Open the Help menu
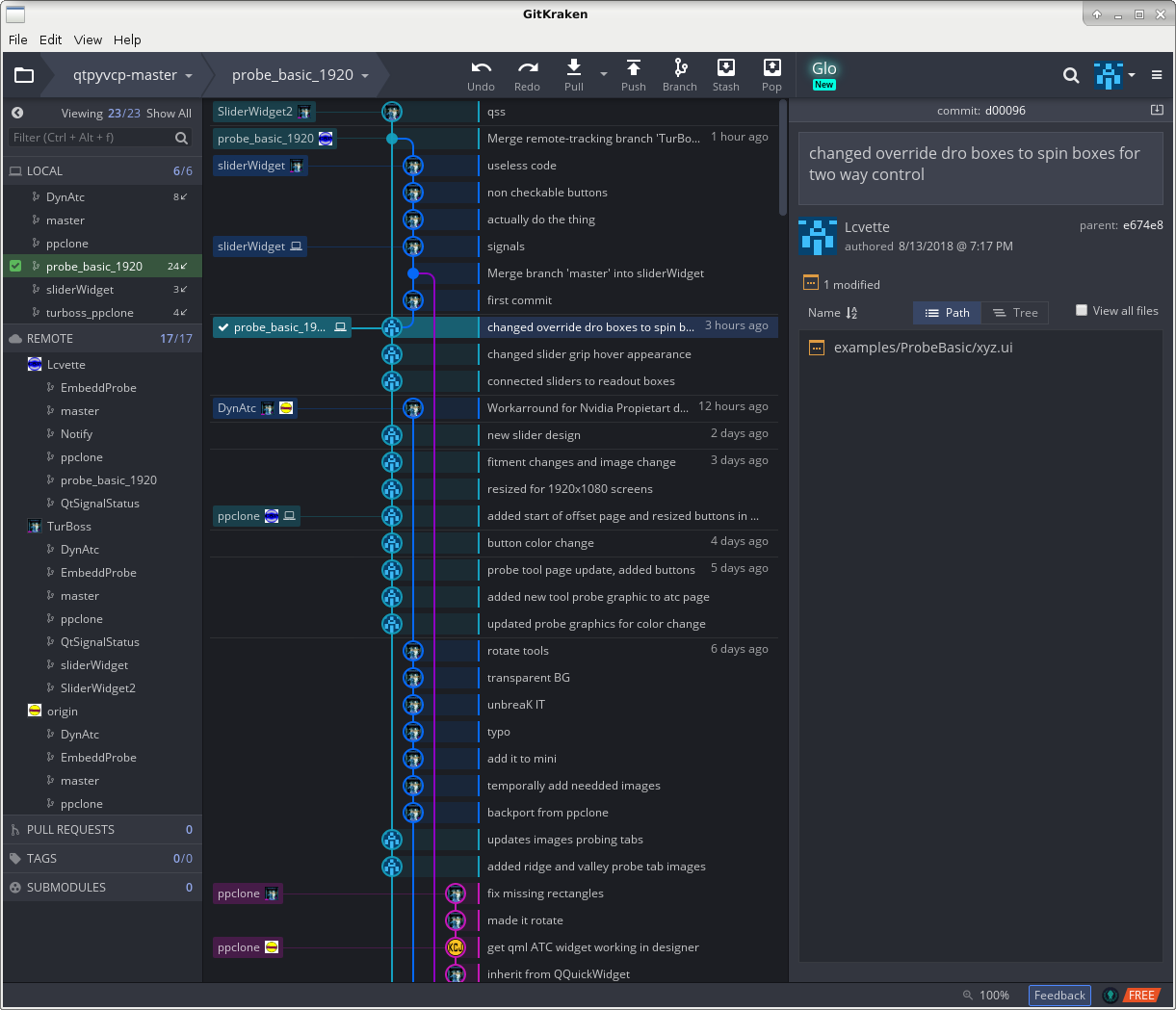Image resolution: width=1176 pixels, height=1010 pixels. 127,39
